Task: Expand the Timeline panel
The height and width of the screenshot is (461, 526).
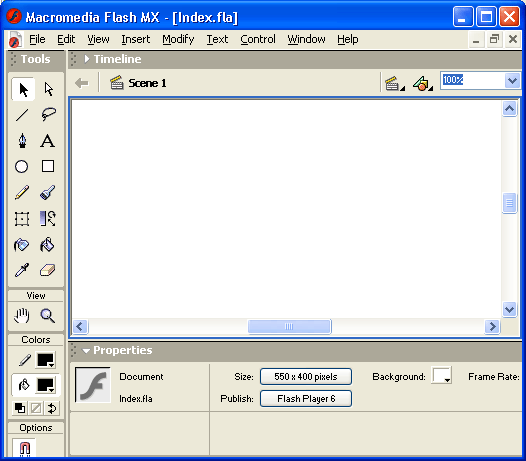Action: coord(87,59)
